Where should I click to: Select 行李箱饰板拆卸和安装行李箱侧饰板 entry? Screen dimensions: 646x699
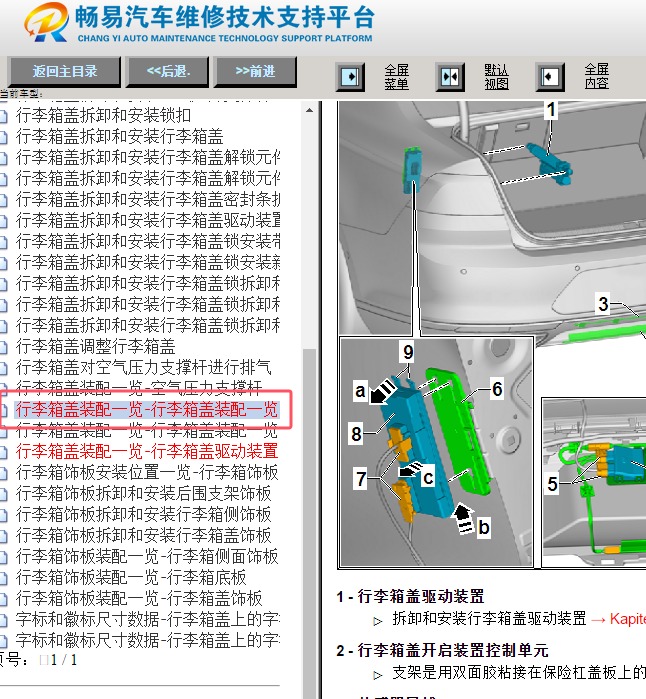coord(143,514)
